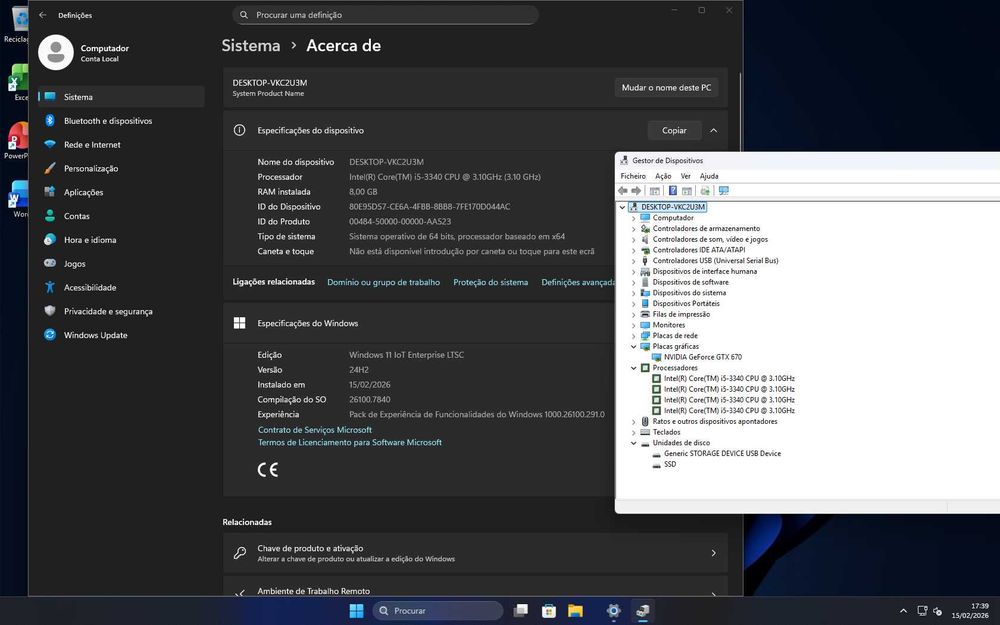The image size is (1000, 625).
Task: Expand the Teclados node
Action: (x=633, y=432)
